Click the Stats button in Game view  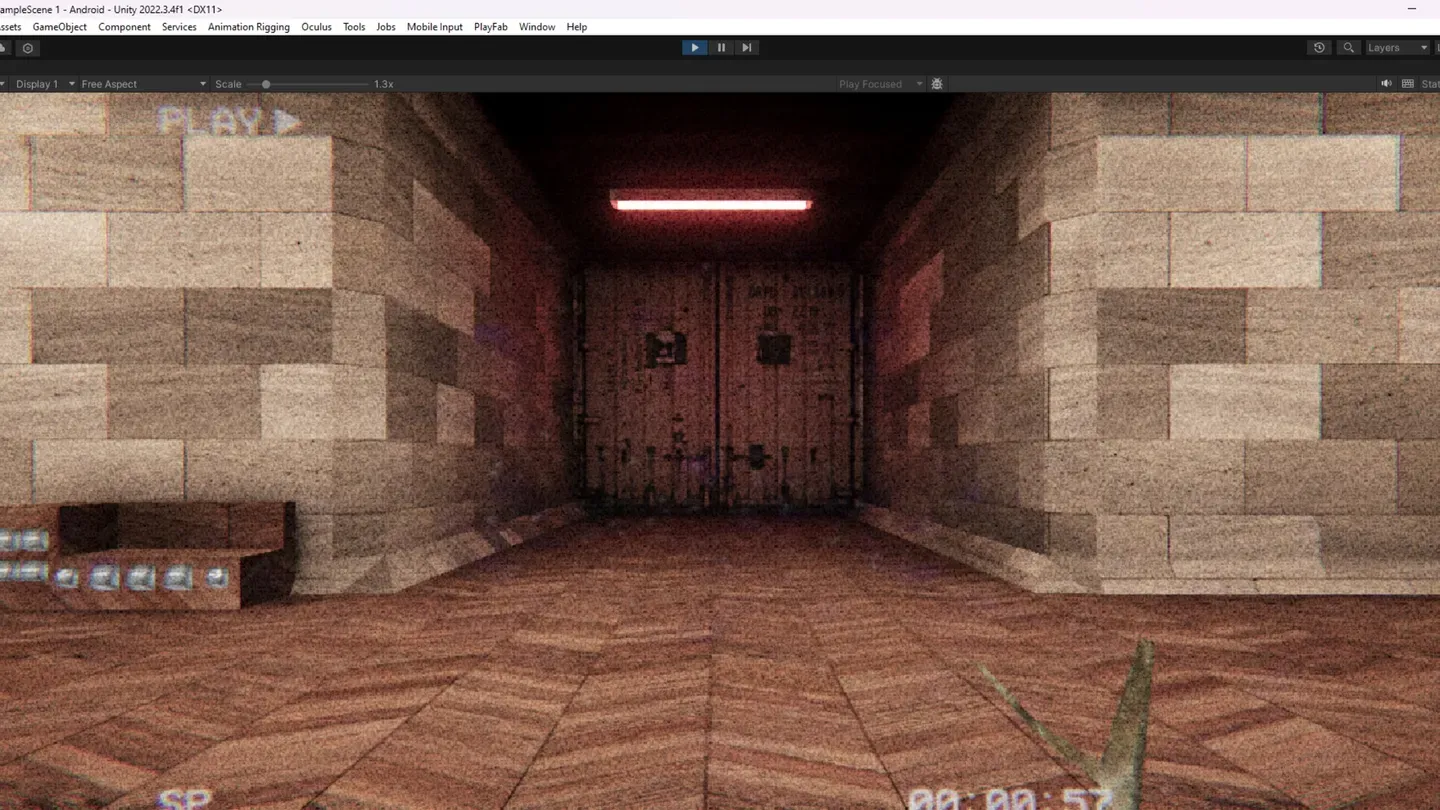point(1430,84)
